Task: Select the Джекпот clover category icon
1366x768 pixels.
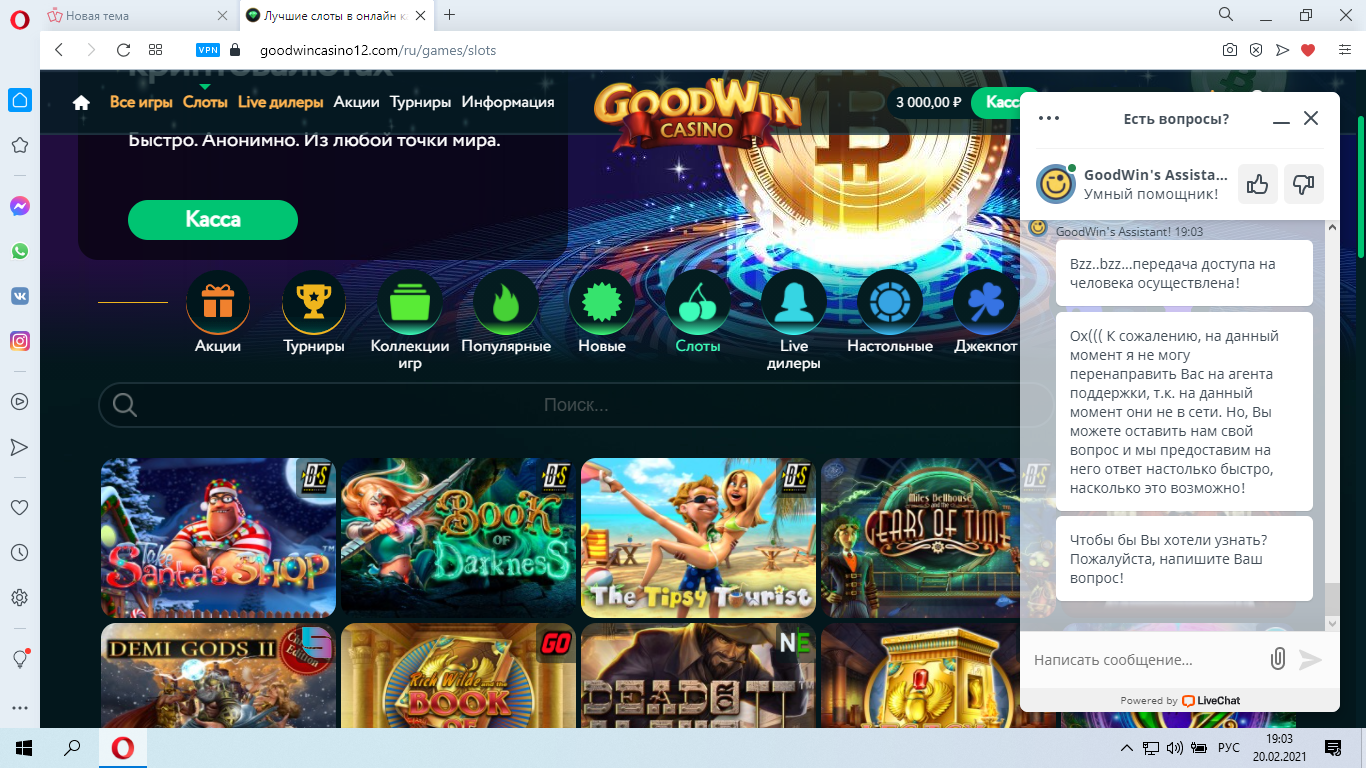Action: [985, 303]
